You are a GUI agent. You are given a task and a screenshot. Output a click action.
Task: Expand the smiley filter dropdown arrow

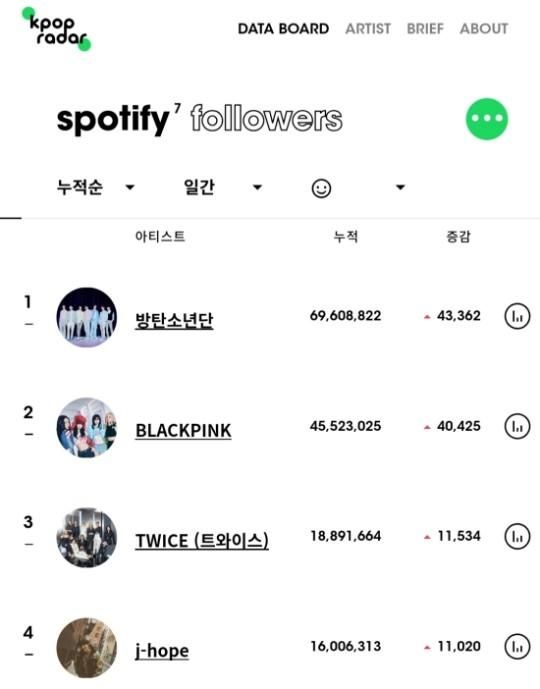pos(400,188)
